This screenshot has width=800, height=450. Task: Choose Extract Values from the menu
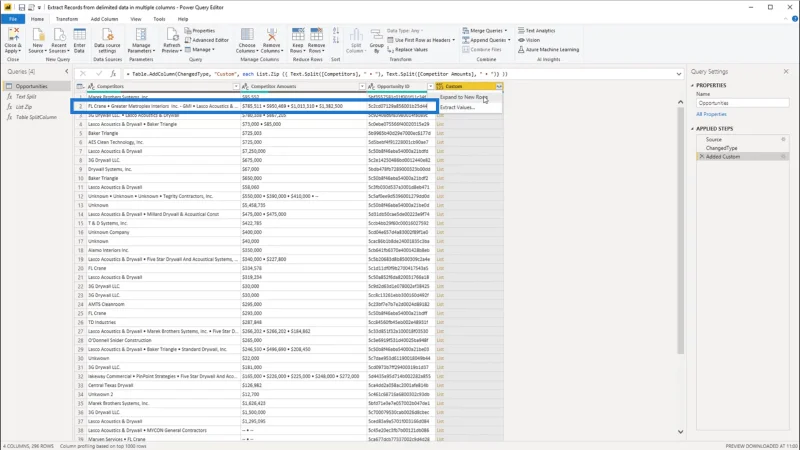click(x=457, y=107)
